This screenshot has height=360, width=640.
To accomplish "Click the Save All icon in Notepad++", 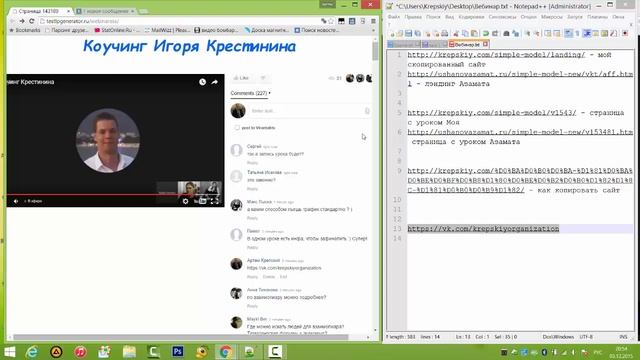I will pos(418,33).
